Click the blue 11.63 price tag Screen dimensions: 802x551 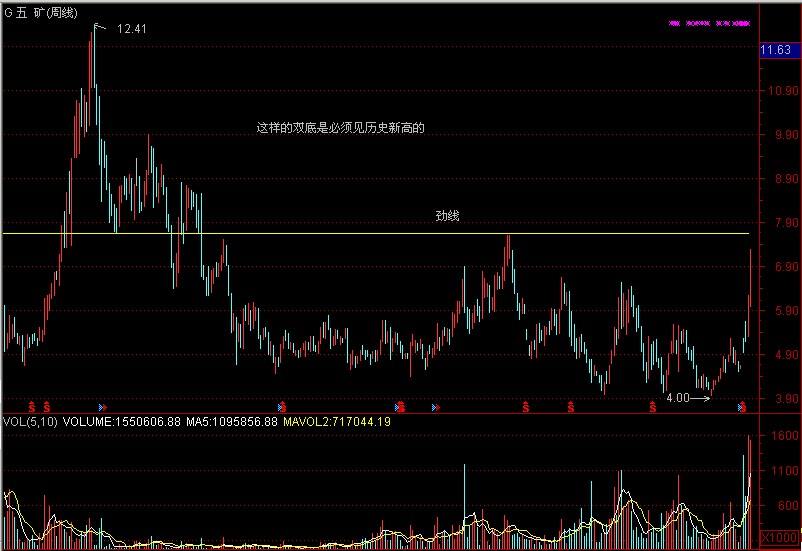777,50
